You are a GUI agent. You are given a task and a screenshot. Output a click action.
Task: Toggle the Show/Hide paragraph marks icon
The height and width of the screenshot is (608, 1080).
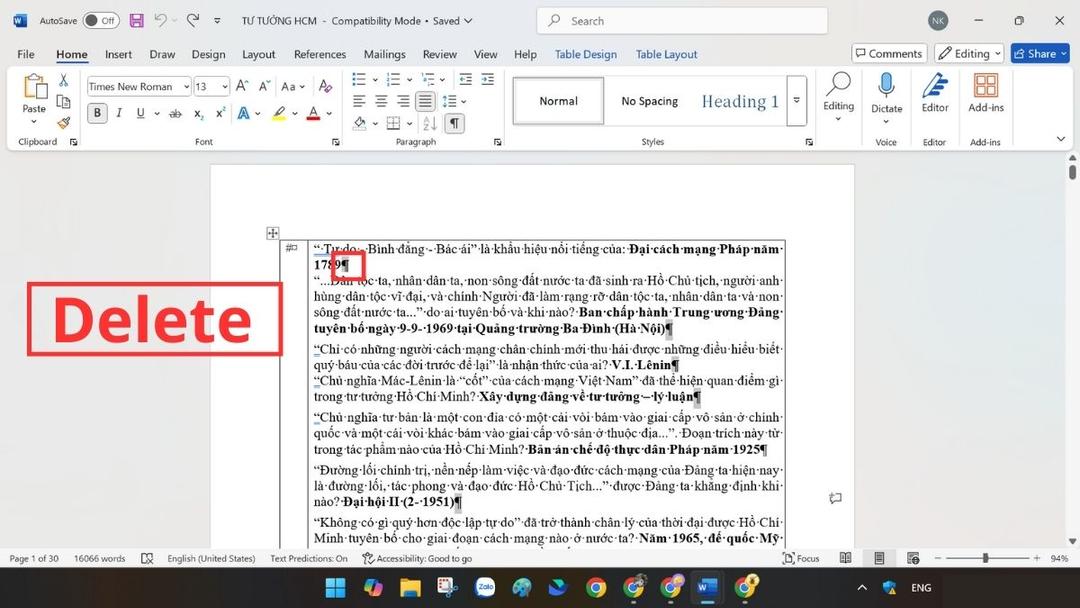[x=454, y=122]
